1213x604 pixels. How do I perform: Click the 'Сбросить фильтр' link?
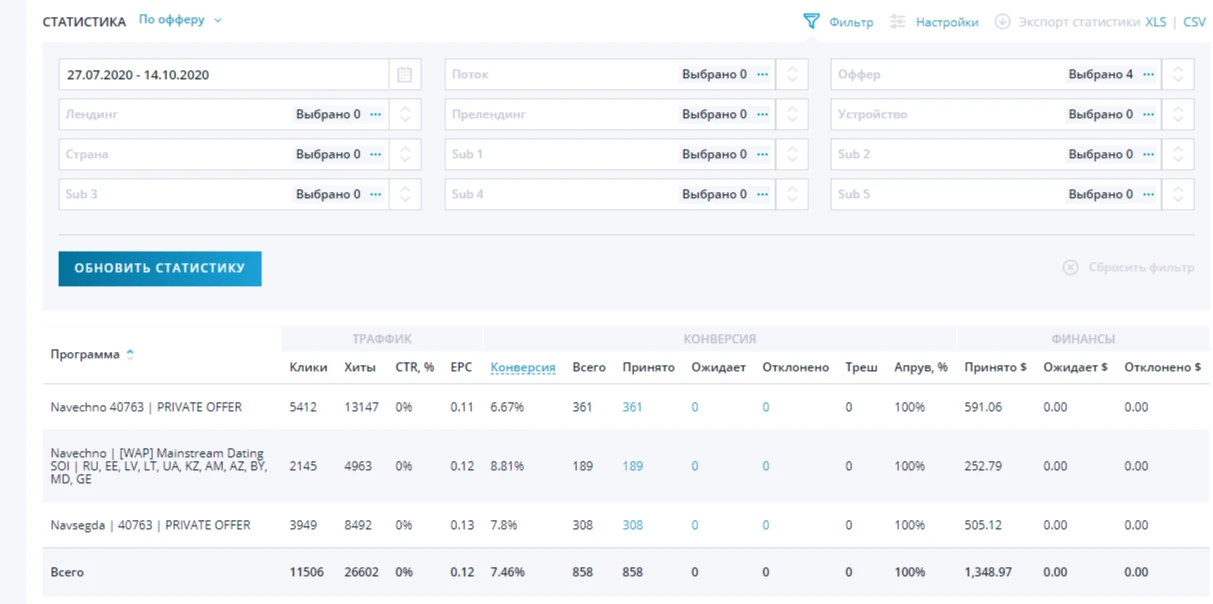click(x=1141, y=268)
